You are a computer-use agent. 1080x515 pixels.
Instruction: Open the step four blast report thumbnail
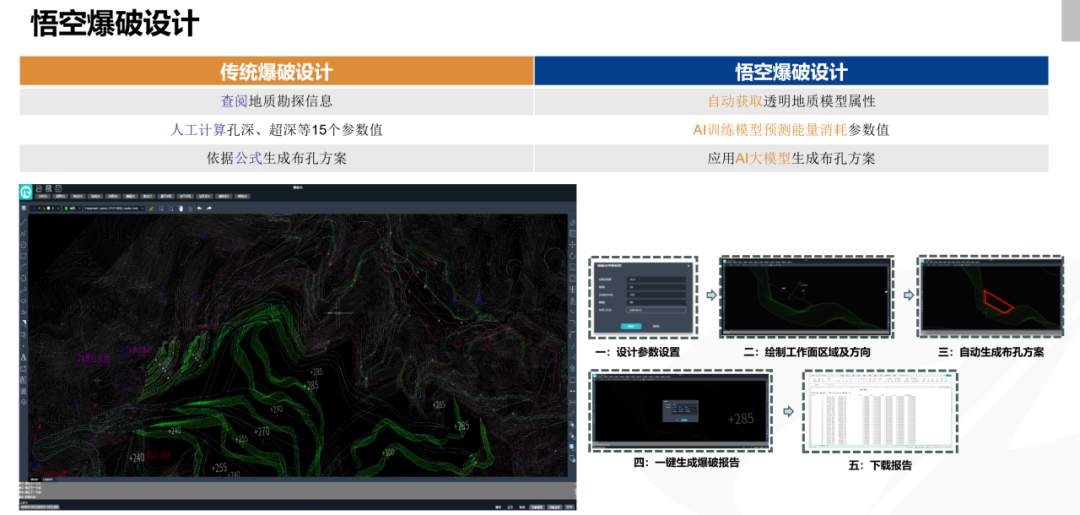[681, 412]
